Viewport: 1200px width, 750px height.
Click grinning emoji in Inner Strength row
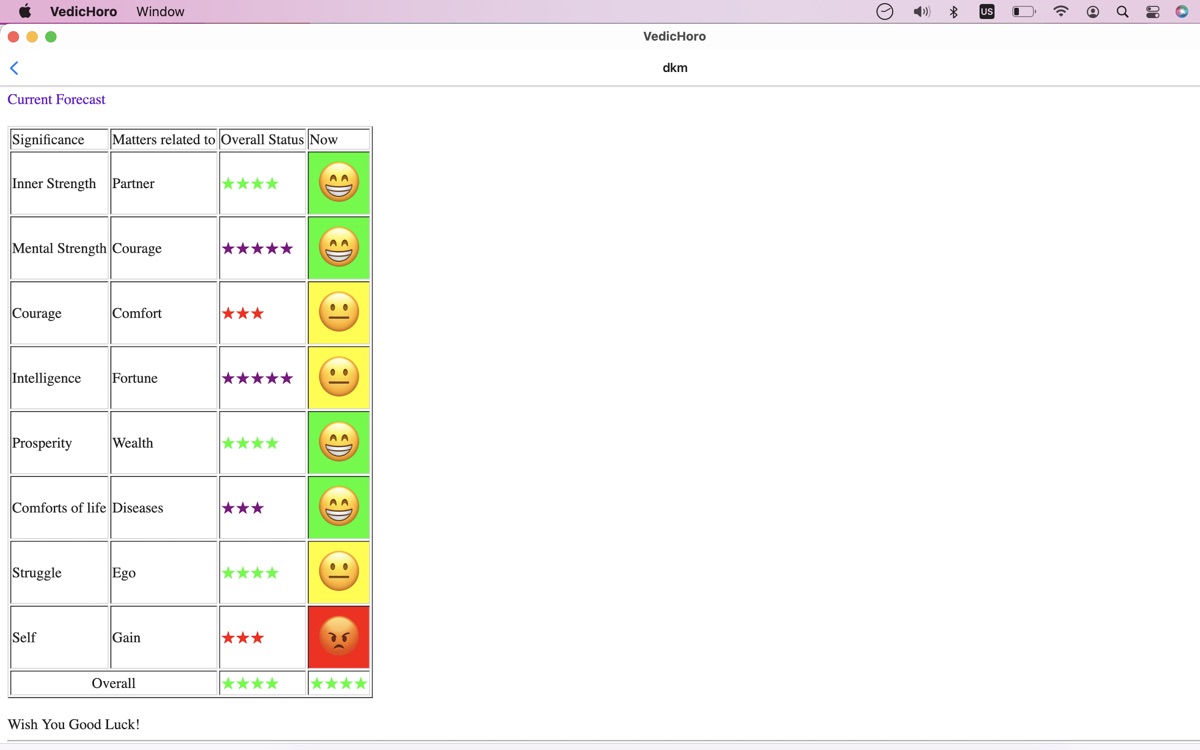[339, 183]
